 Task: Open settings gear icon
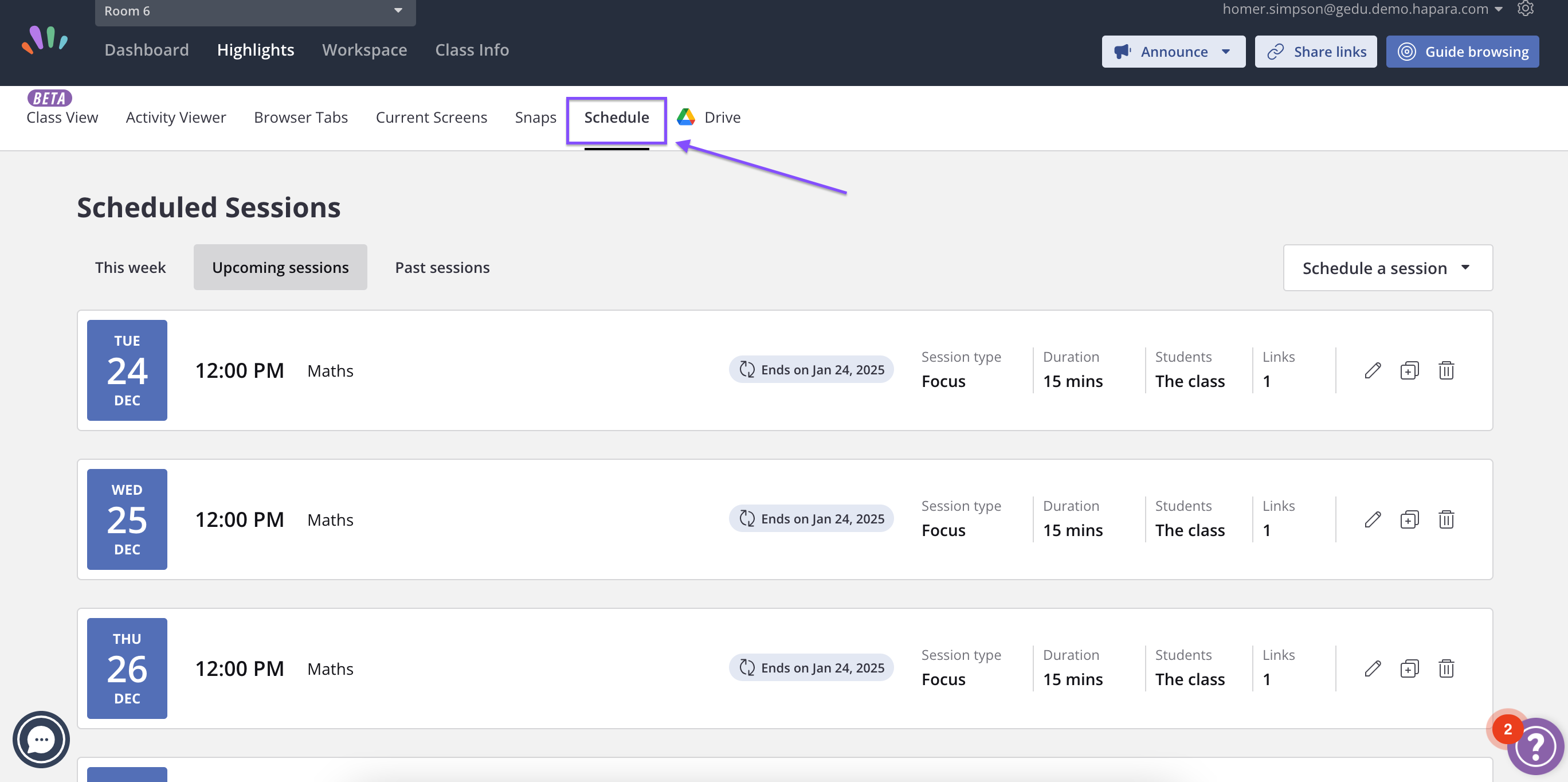1526,9
